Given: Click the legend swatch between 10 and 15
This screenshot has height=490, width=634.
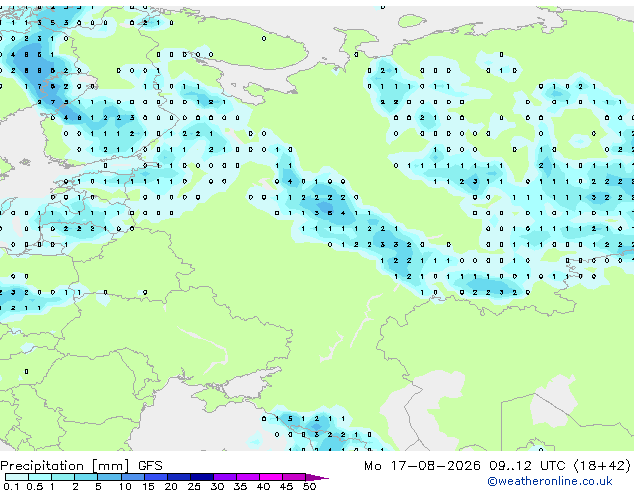Looking at the screenshot, I should pyautogui.click(x=133, y=477).
